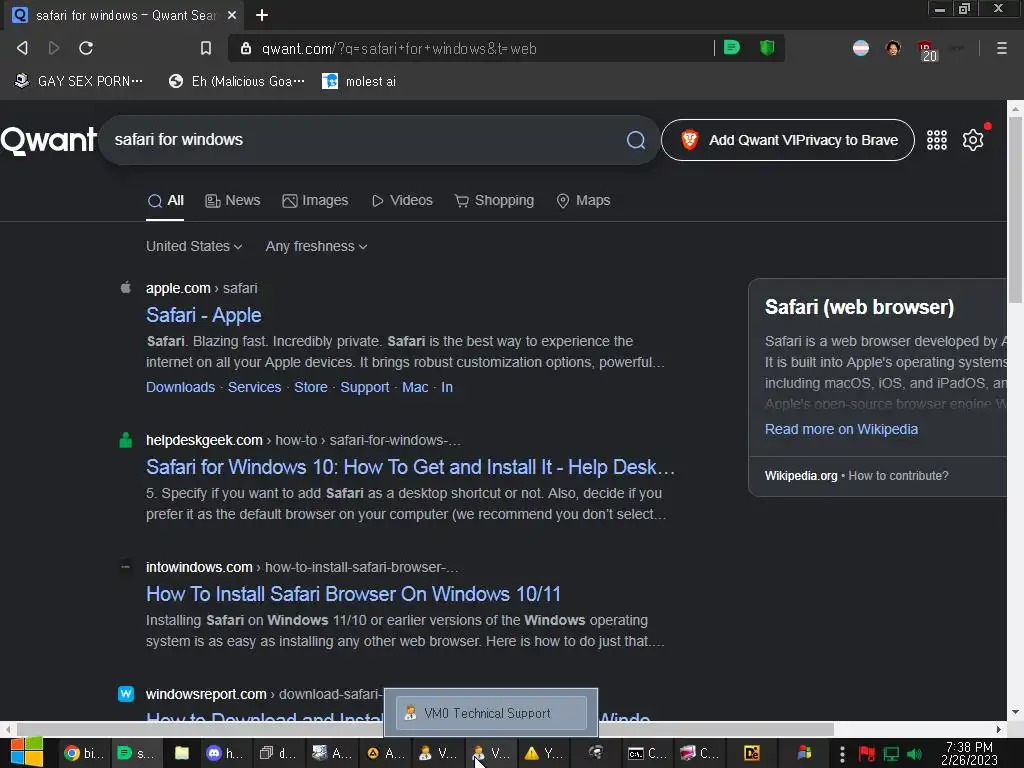The height and width of the screenshot is (768, 1024).
Task: Click the green shield icon in address bar
Action: tap(767, 47)
